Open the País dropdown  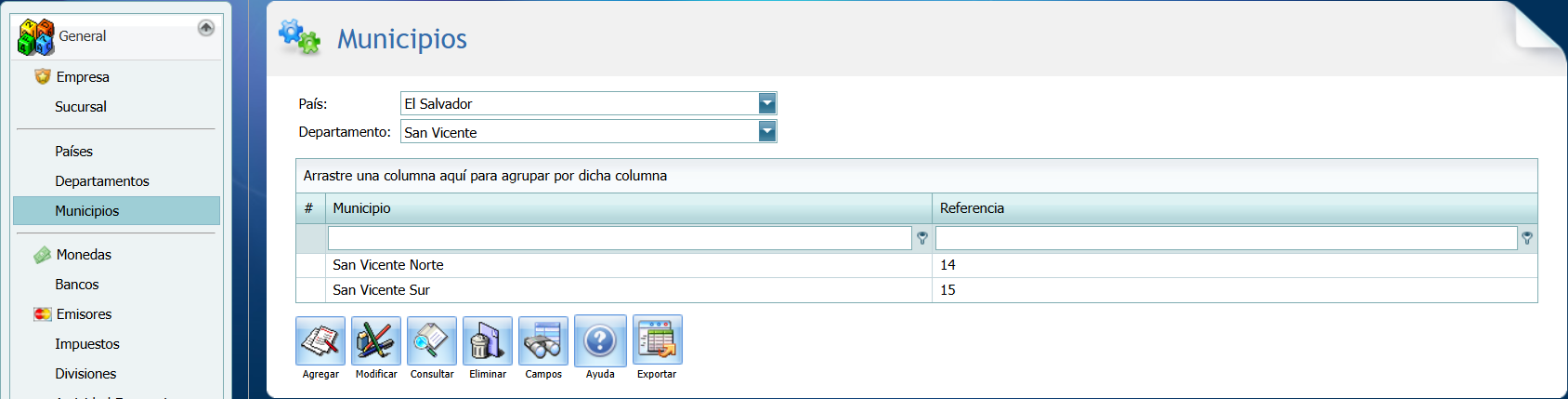(x=767, y=103)
